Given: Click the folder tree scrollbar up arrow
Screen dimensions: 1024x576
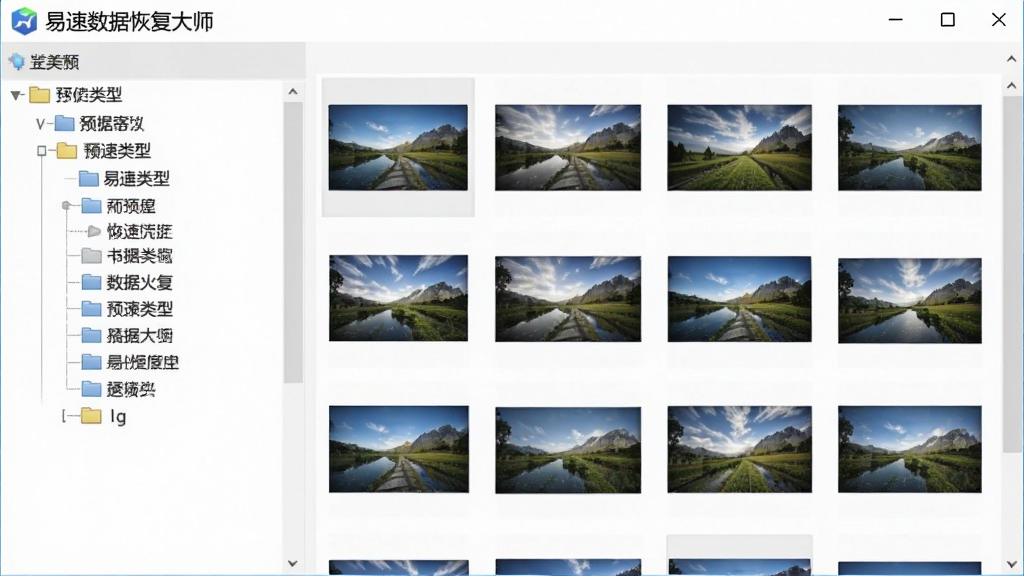Looking at the screenshot, I should point(293,91).
